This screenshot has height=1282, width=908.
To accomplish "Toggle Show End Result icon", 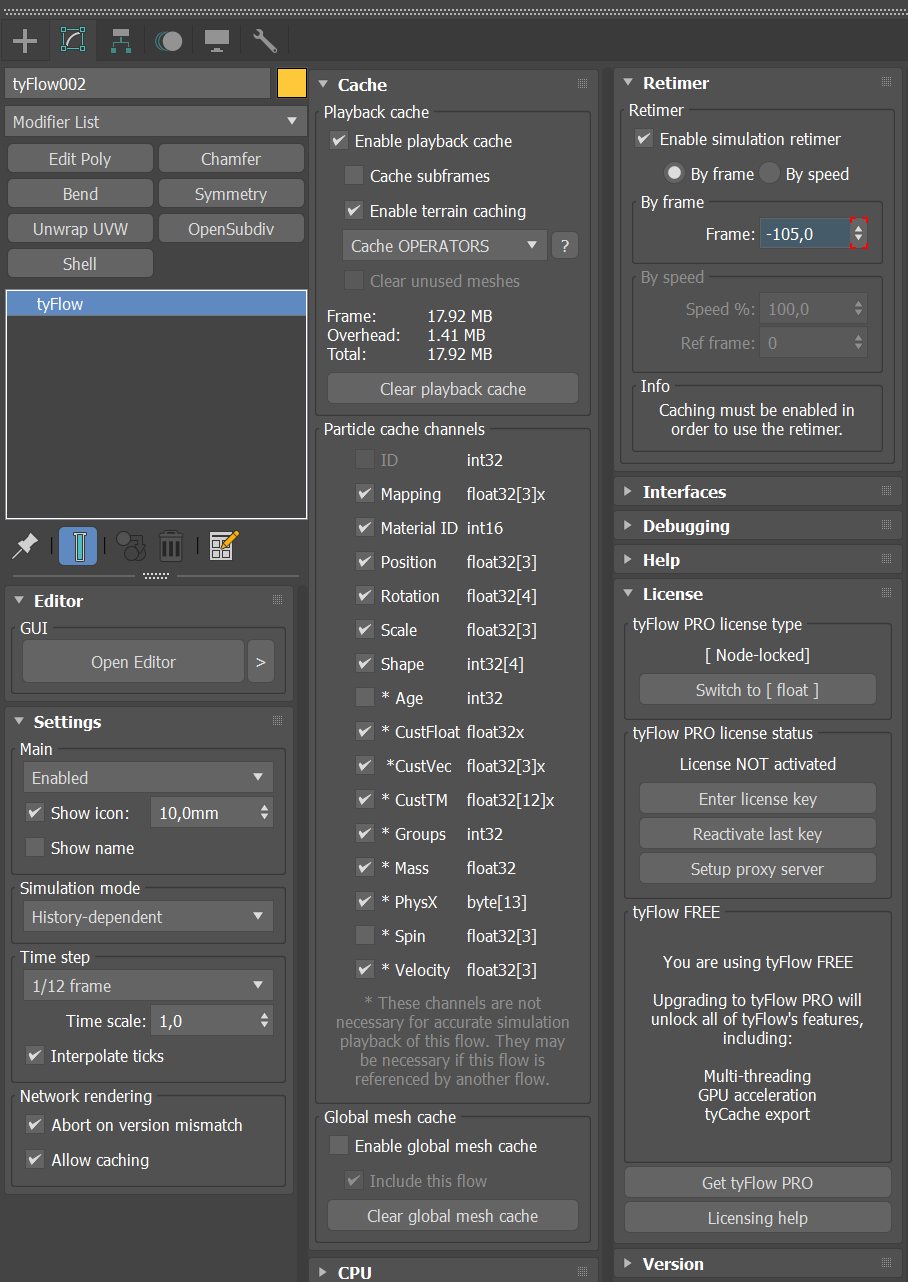I will tap(78, 546).
